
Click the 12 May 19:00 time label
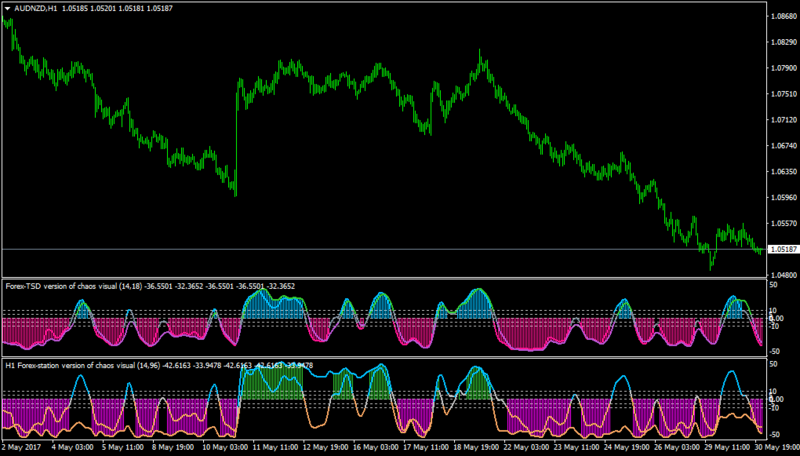pos(325,446)
